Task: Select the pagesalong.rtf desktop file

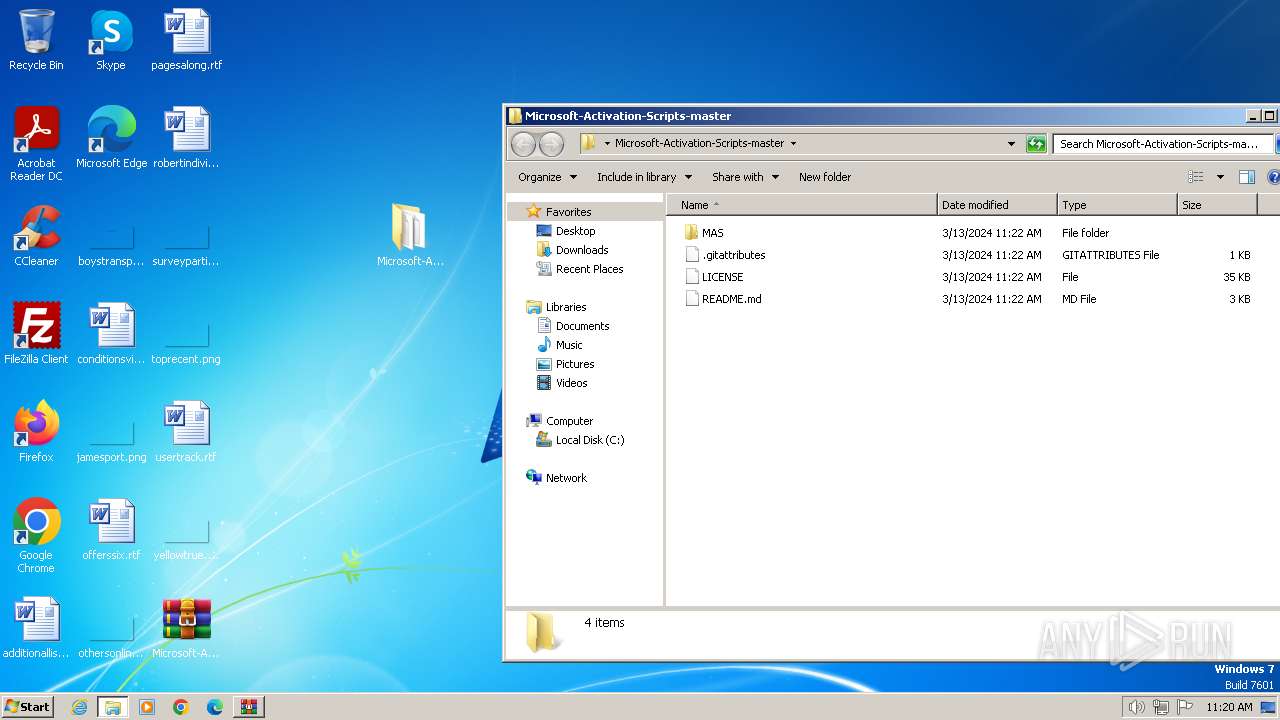Action: click(x=186, y=40)
